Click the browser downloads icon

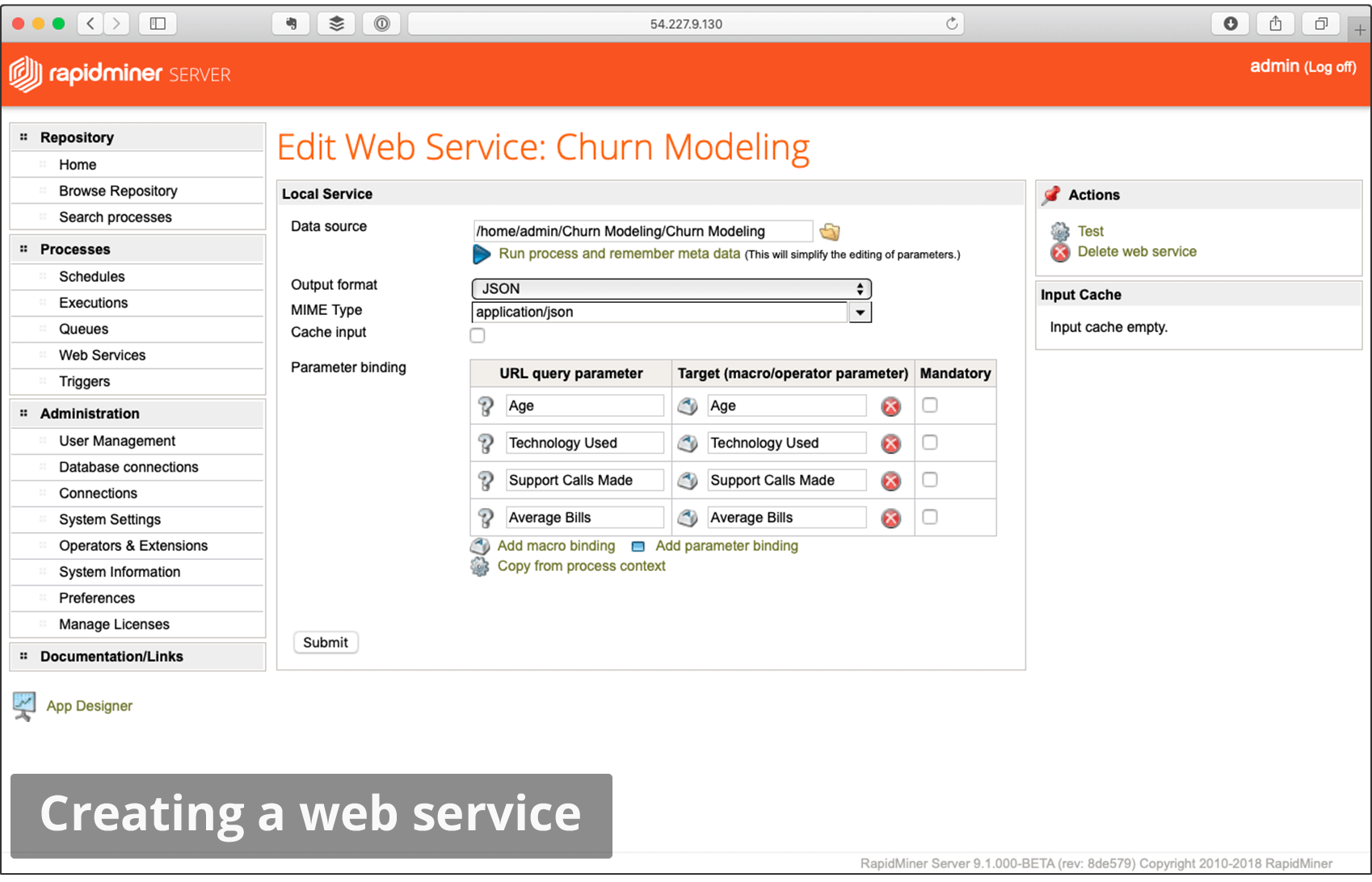pos(1231,23)
